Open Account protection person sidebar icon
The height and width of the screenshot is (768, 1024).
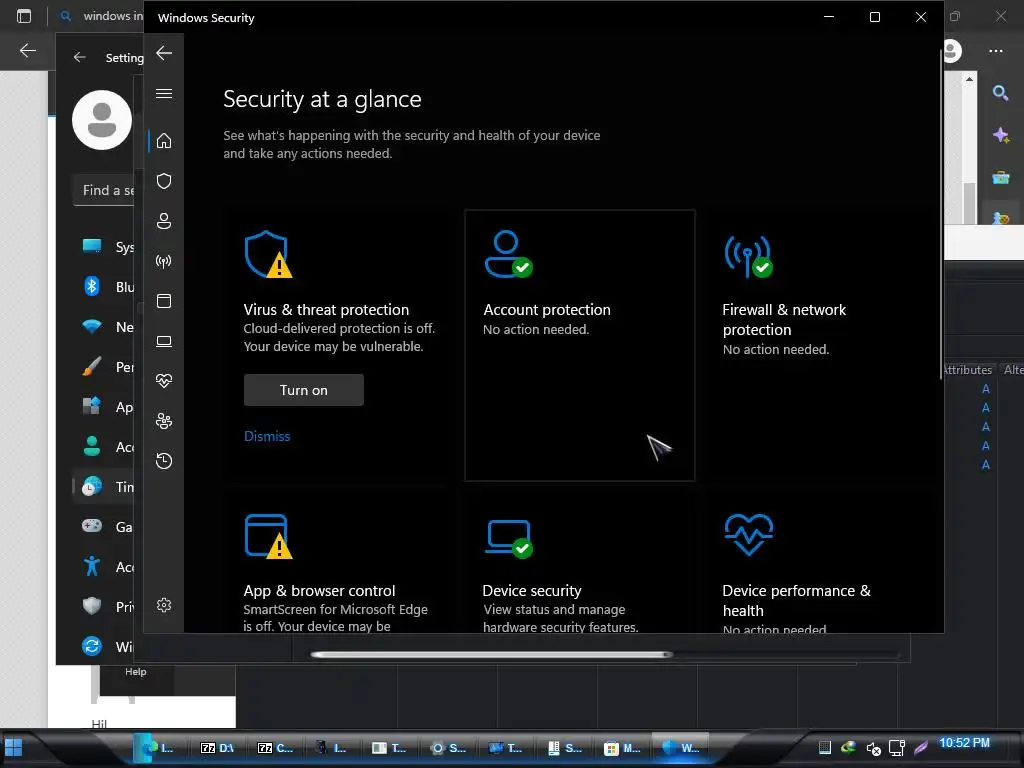click(x=164, y=221)
